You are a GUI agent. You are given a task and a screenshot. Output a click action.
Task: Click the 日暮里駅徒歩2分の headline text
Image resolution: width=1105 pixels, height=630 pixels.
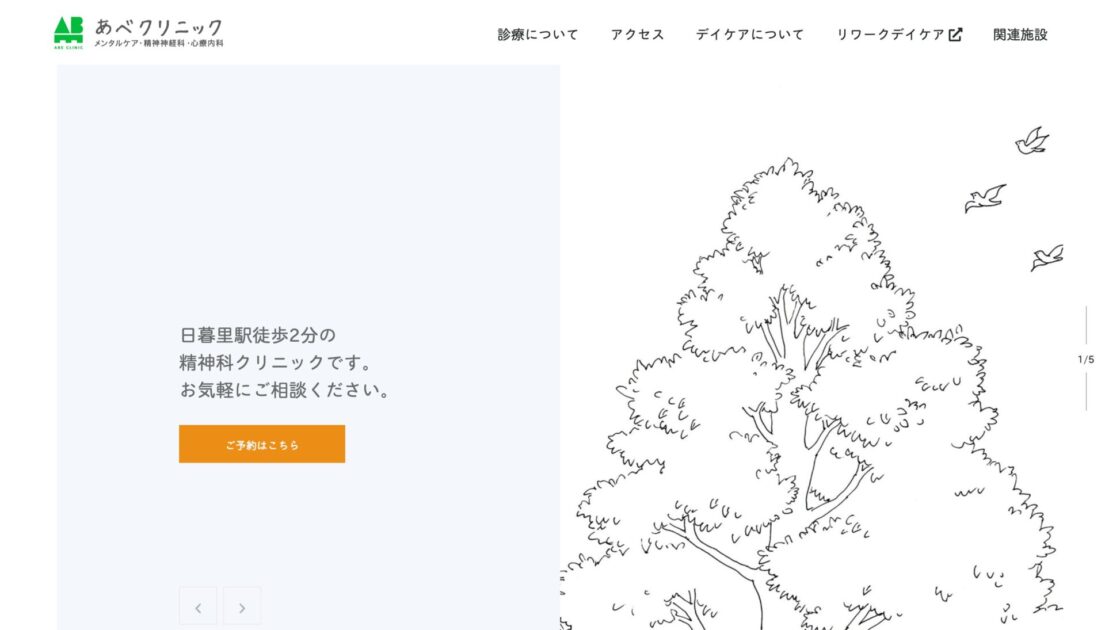pyautogui.click(x=258, y=335)
